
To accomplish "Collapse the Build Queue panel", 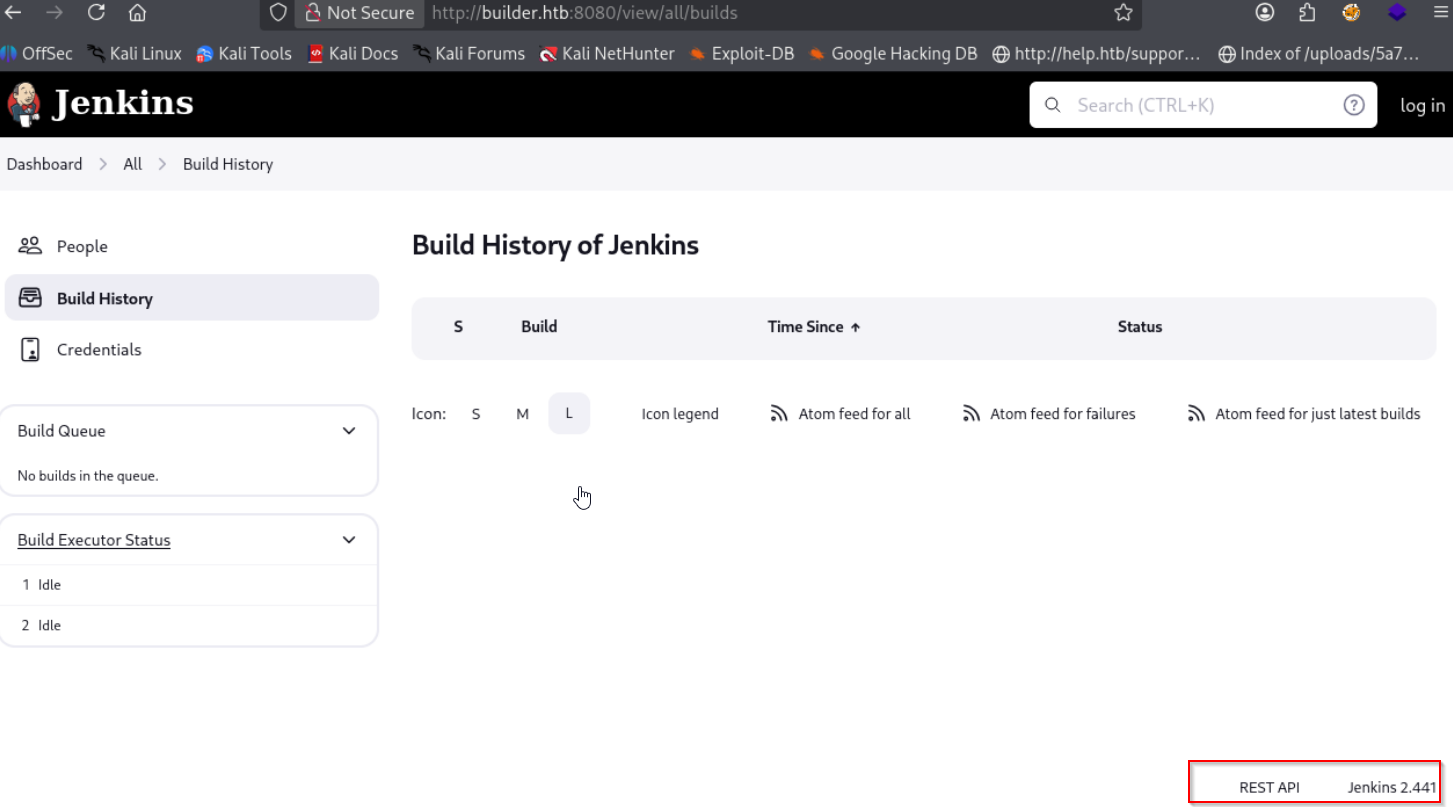I will tap(349, 431).
